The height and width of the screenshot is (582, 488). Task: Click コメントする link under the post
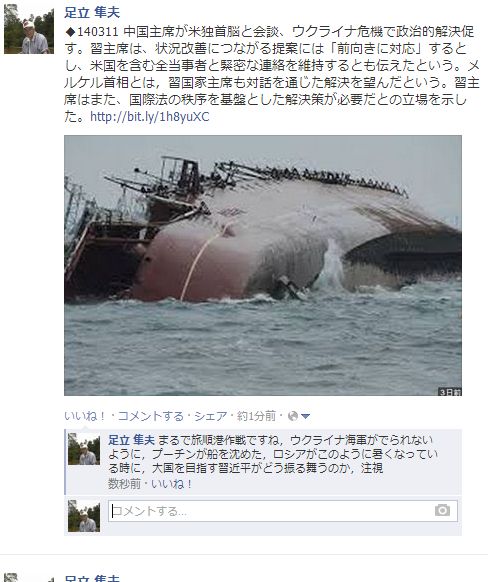(x=151, y=416)
